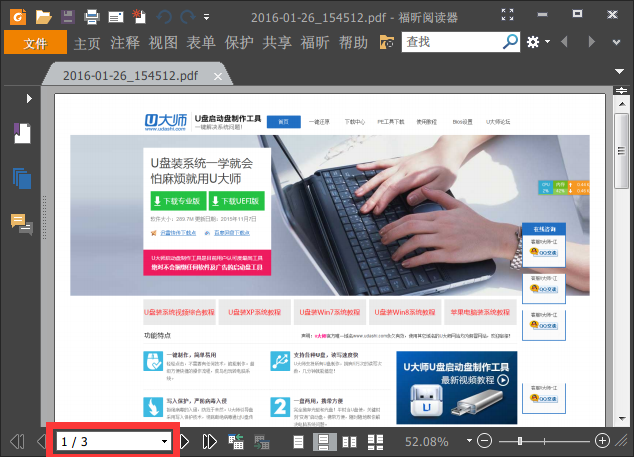This screenshot has height=457, width=634.
Task: Click the email document icon
Action: coord(116,17)
